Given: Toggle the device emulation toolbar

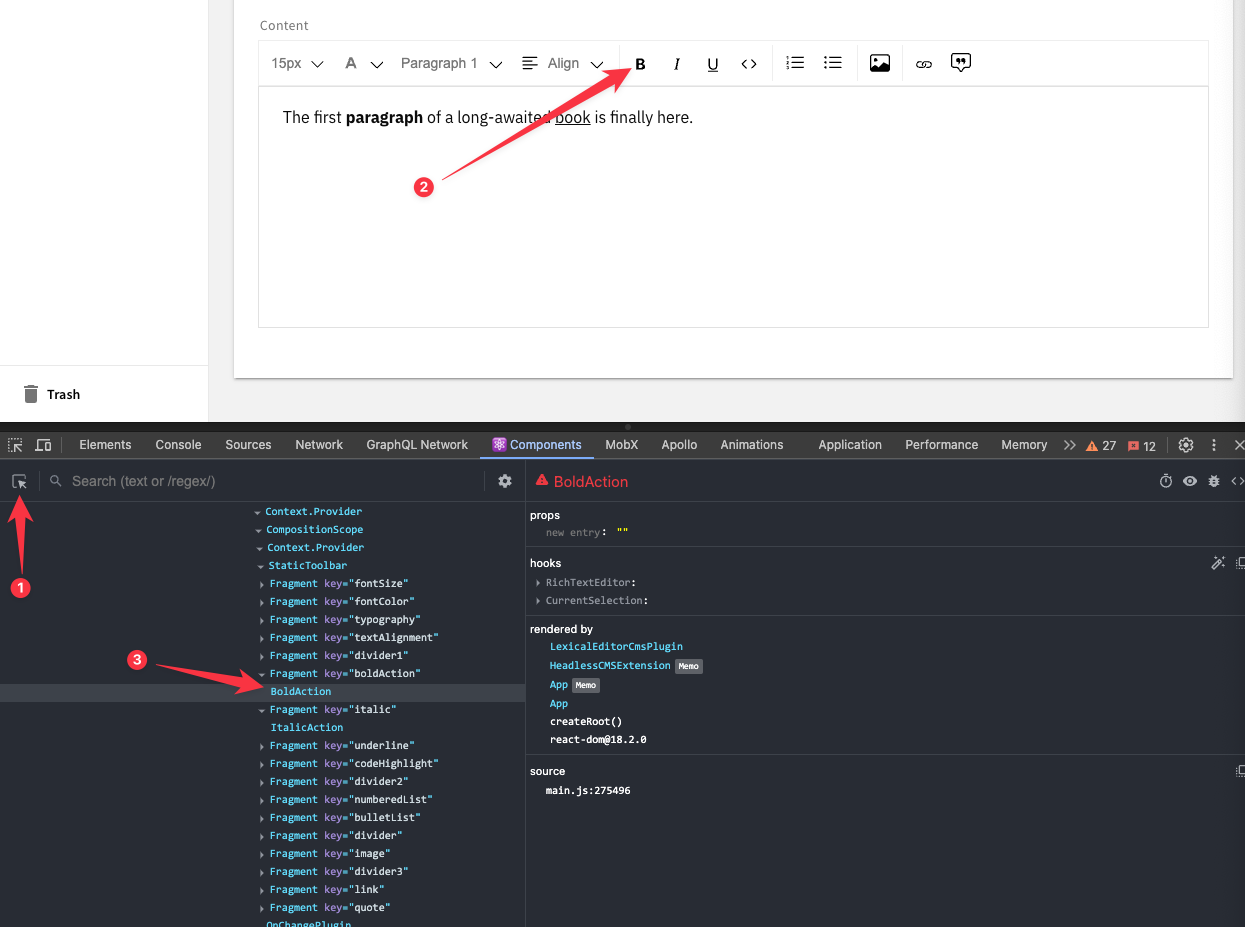Looking at the screenshot, I should click(x=41, y=444).
